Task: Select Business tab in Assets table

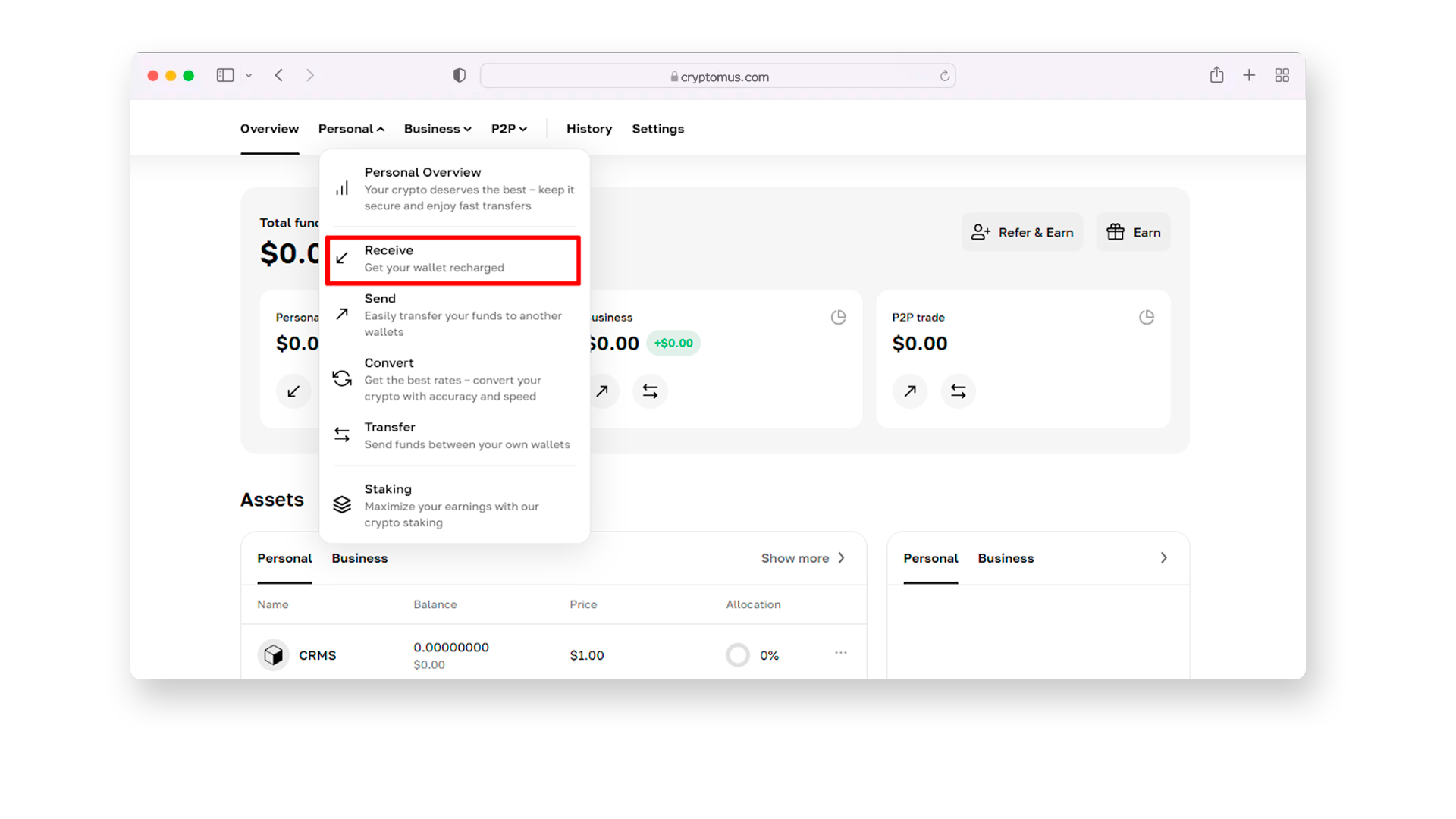Action: (x=359, y=558)
